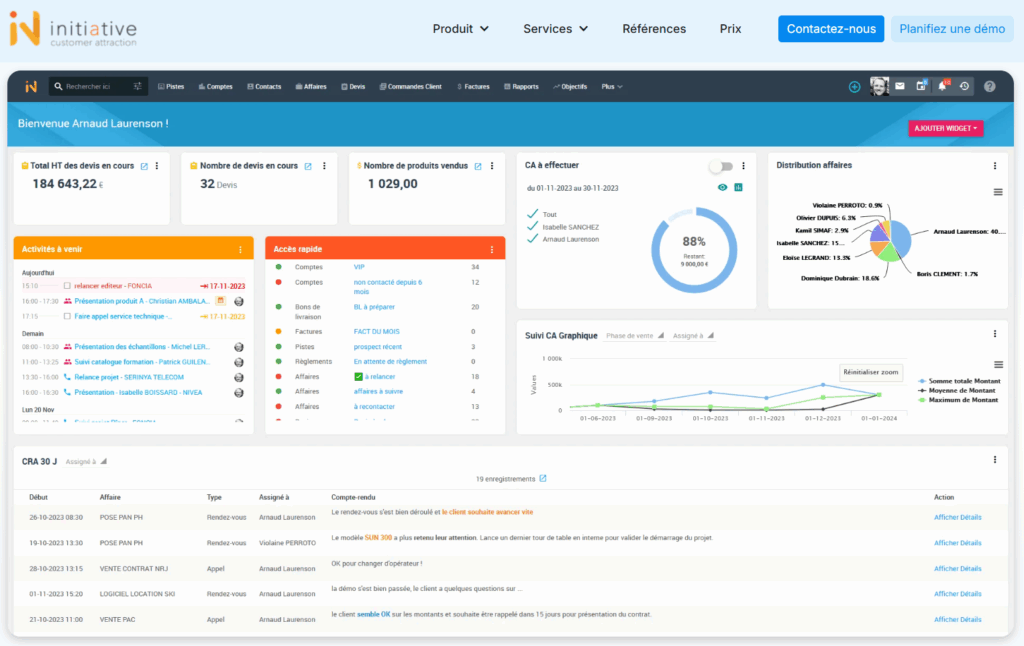Click the plus icon in the top bar
The width and height of the screenshot is (1024, 646).
click(x=854, y=87)
